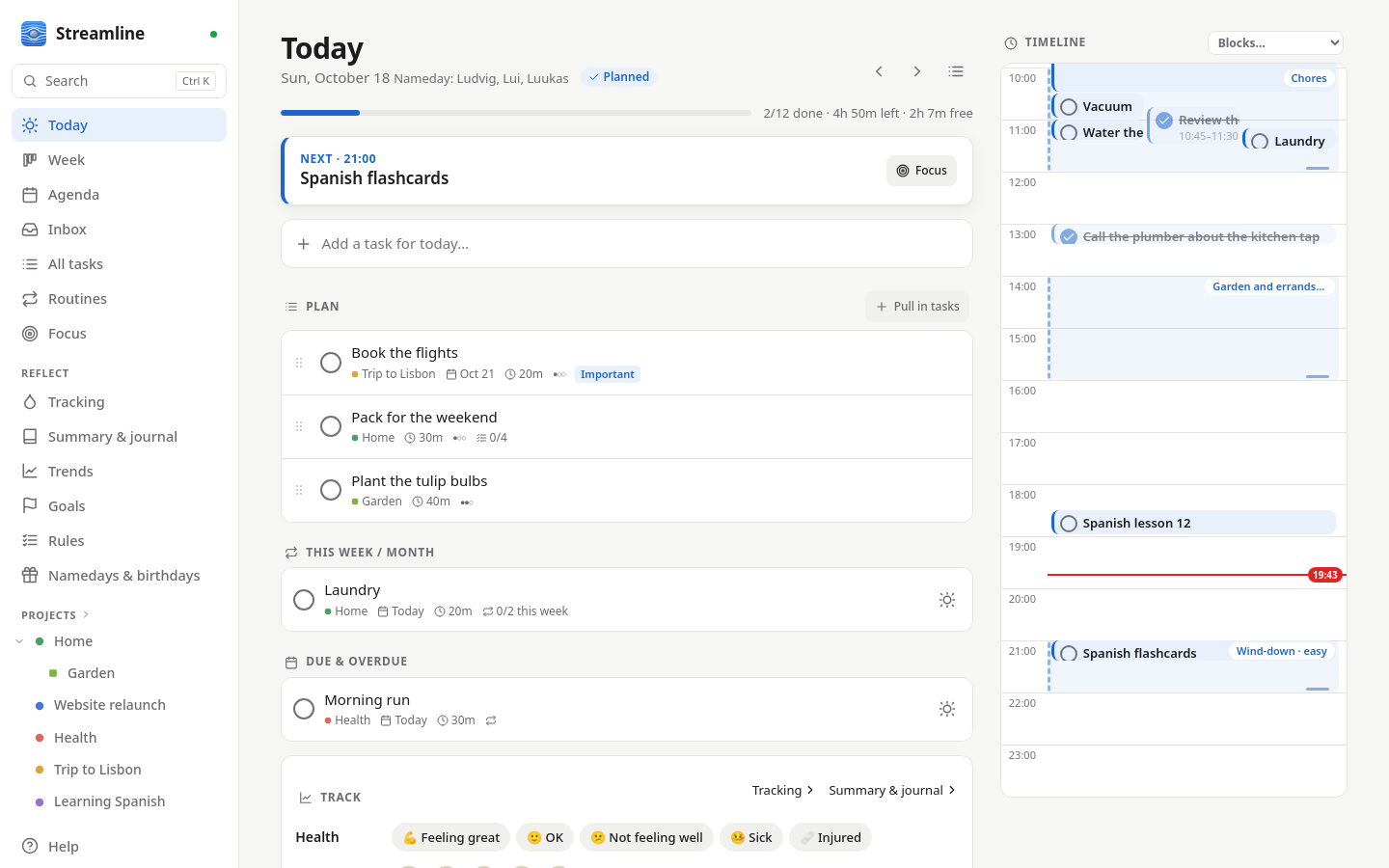Open Garden project in sidebar
This screenshot has width=1389, height=868.
91,673
